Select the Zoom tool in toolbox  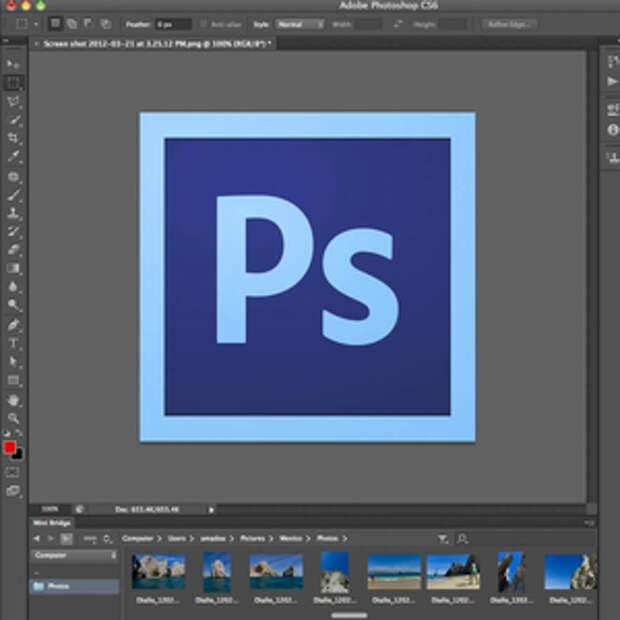click(x=13, y=418)
